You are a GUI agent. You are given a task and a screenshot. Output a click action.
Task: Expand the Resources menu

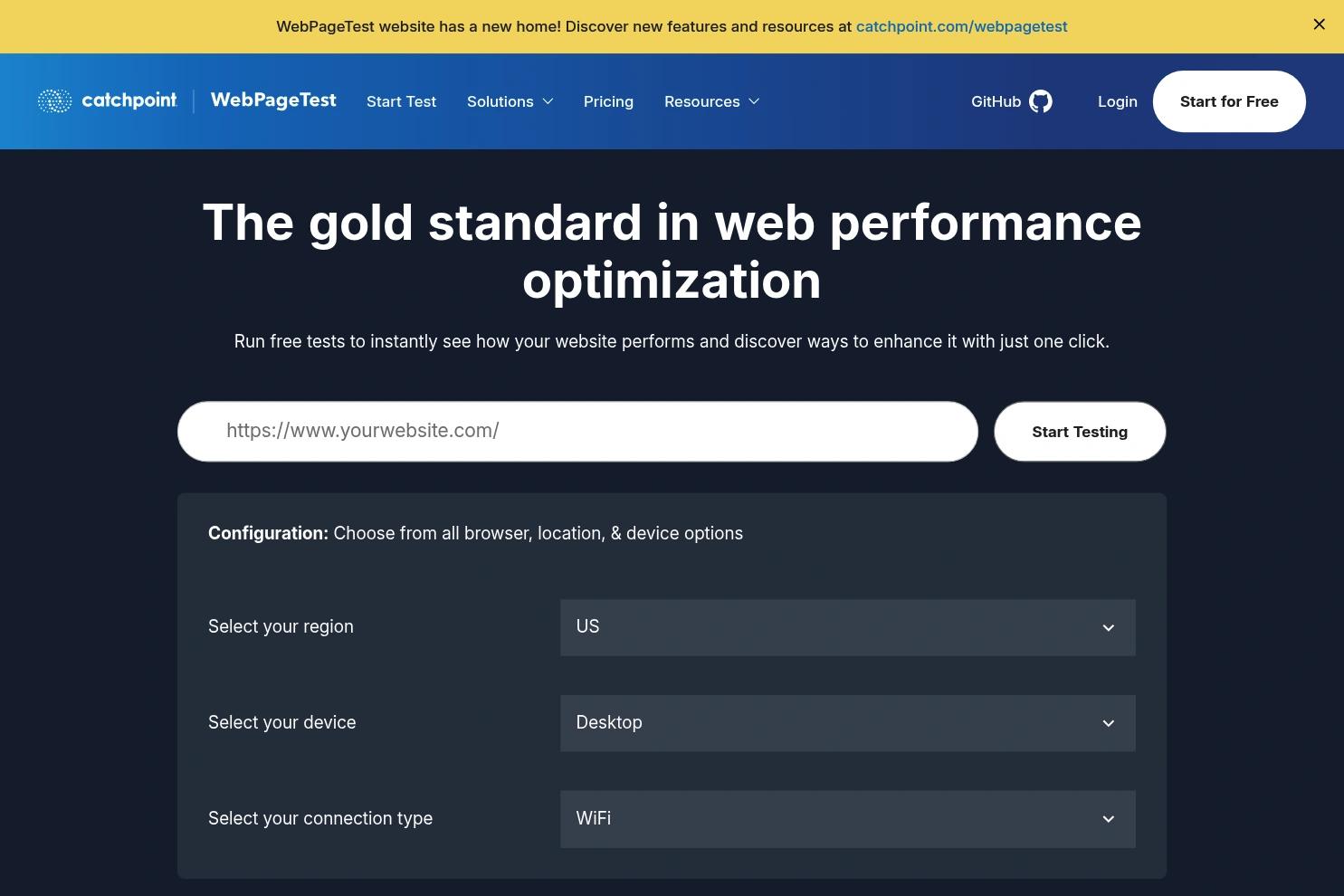tap(711, 101)
